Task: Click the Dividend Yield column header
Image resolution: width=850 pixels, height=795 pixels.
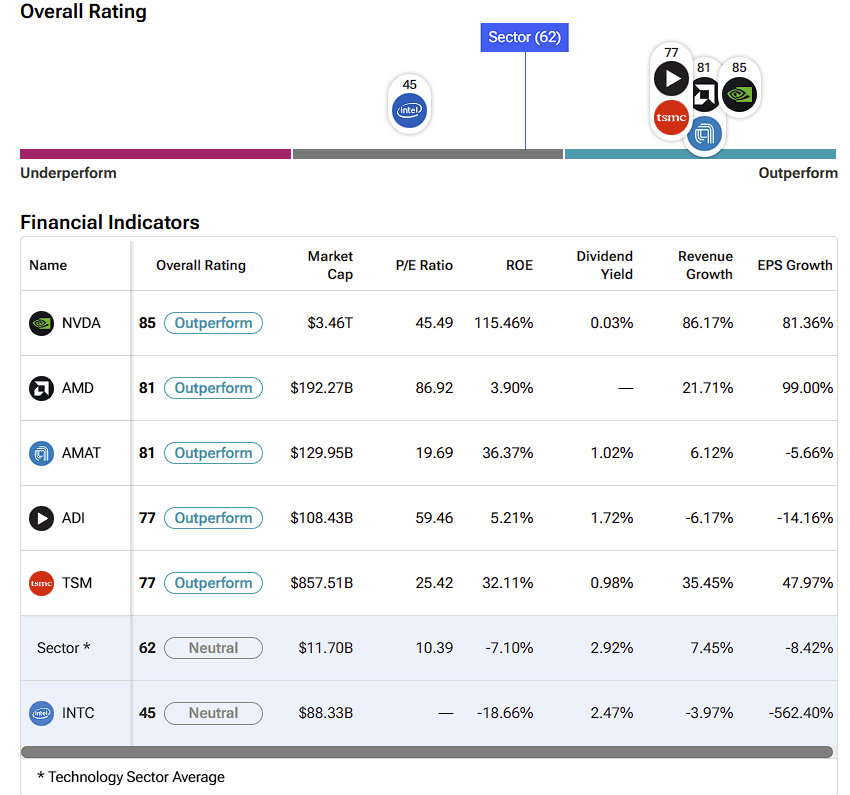Action: [x=604, y=266]
